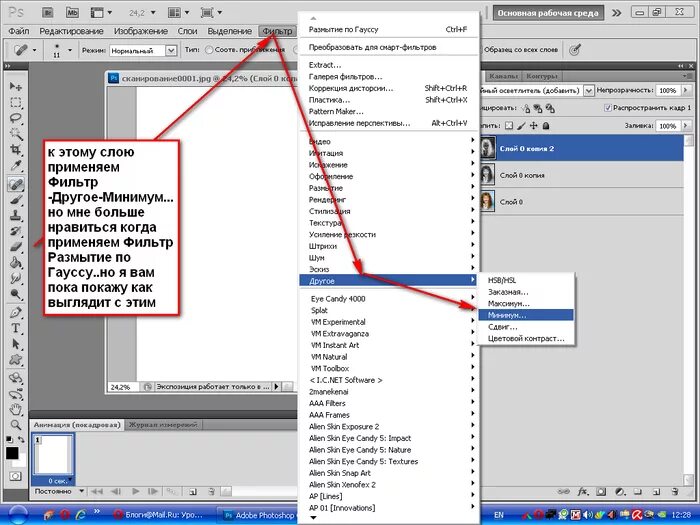Select the Paint Bucket tool

point(16,262)
